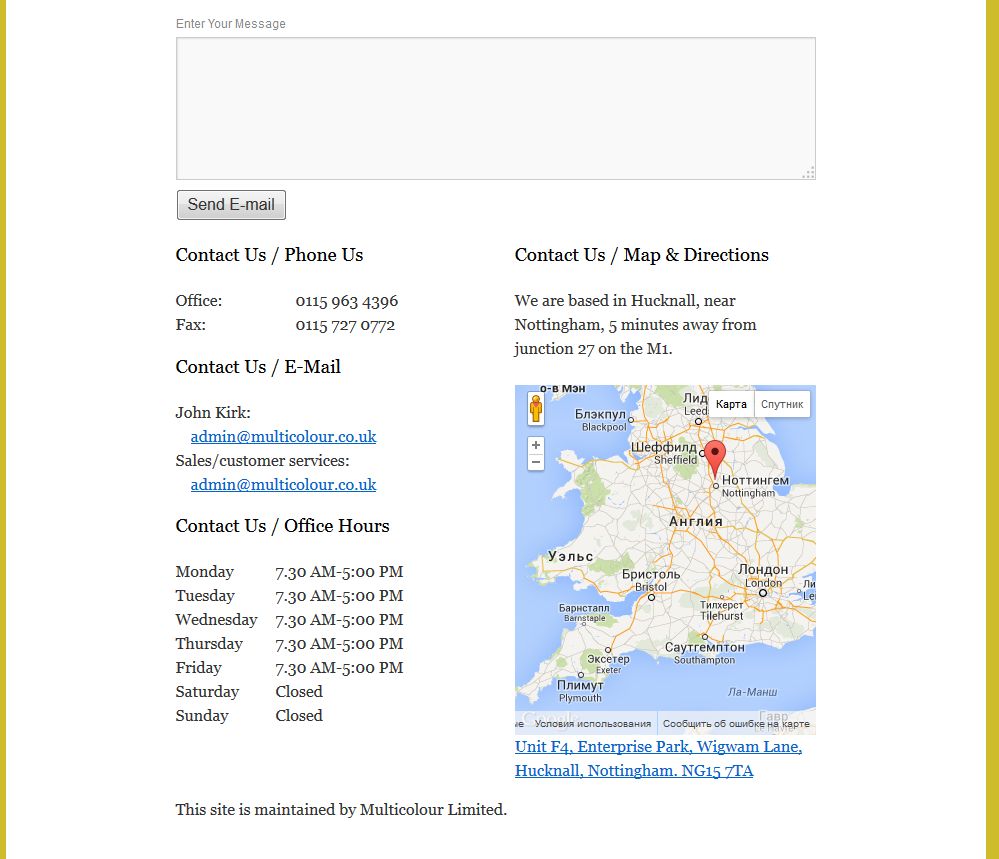Viewport: 999px width, 859px height.
Task: Click the message box resize handle
Action: 809,173
